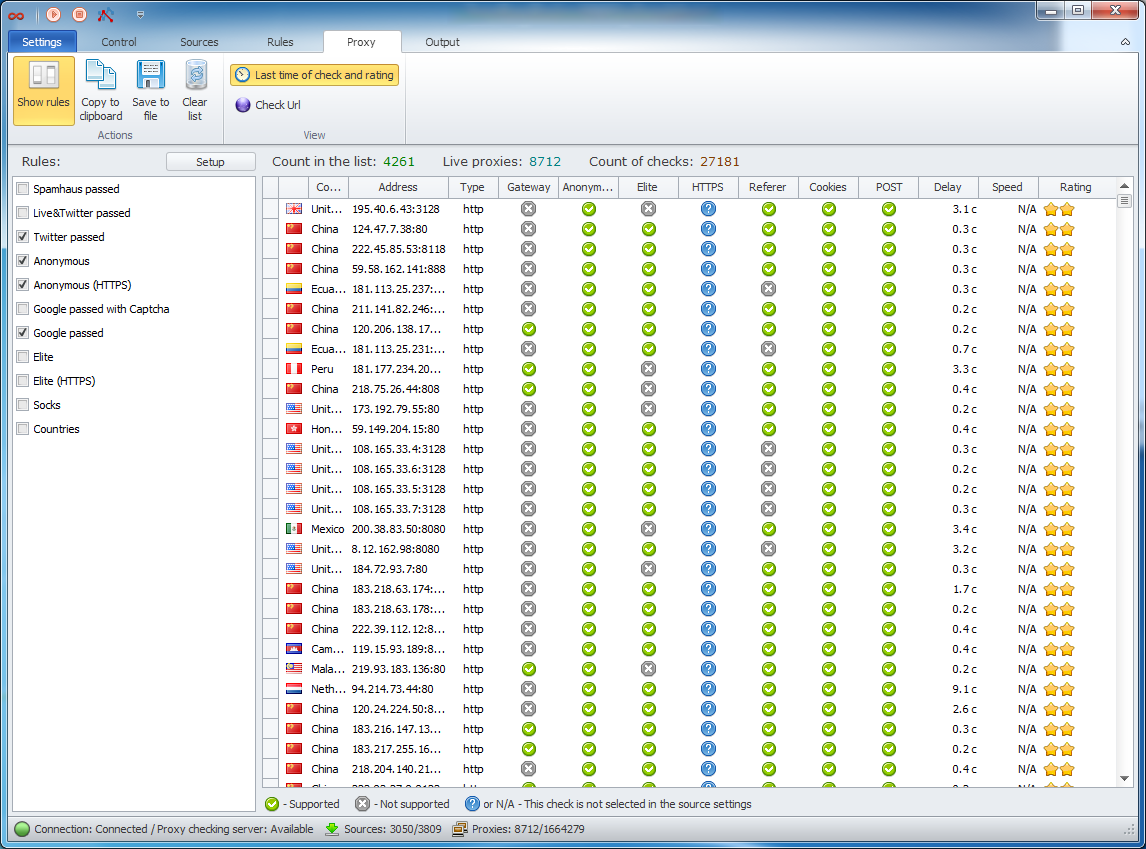
Task: Start checking with the play icon in title bar
Action: pyautogui.click(x=53, y=15)
